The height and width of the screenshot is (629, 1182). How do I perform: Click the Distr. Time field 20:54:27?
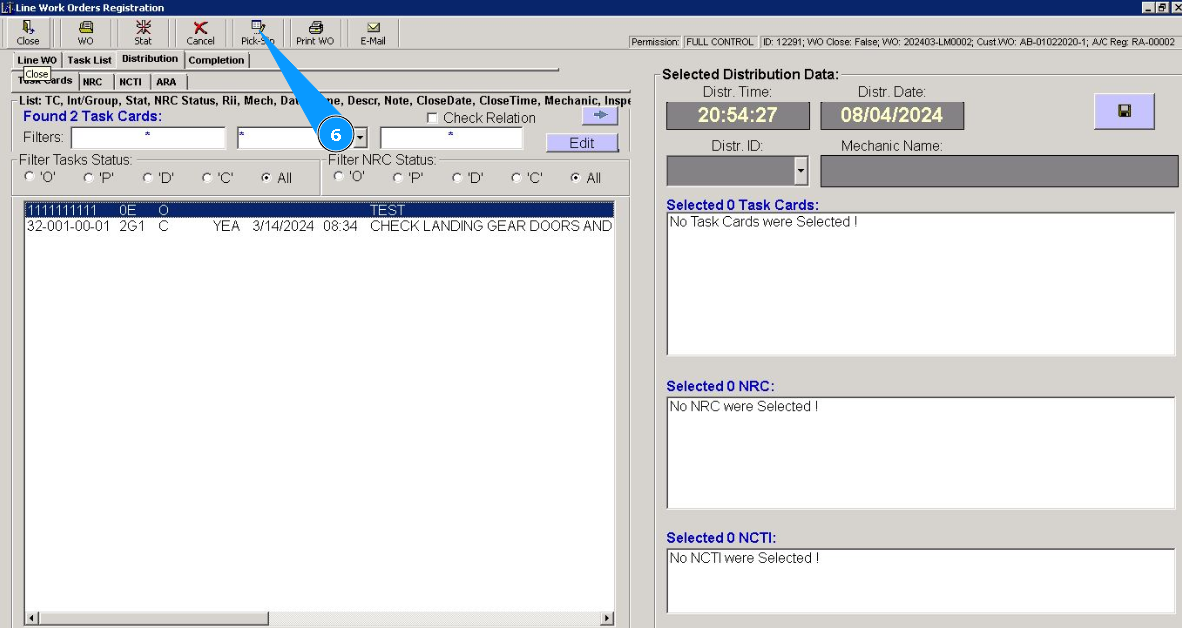(738, 115)
